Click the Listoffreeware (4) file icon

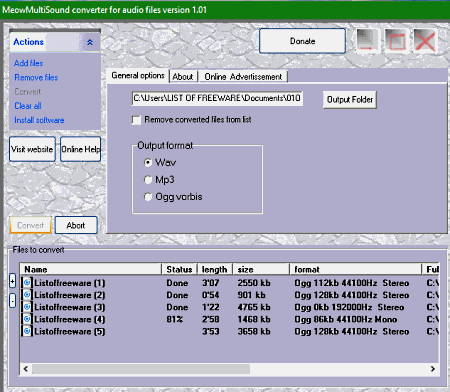click(x=27, y=319)
